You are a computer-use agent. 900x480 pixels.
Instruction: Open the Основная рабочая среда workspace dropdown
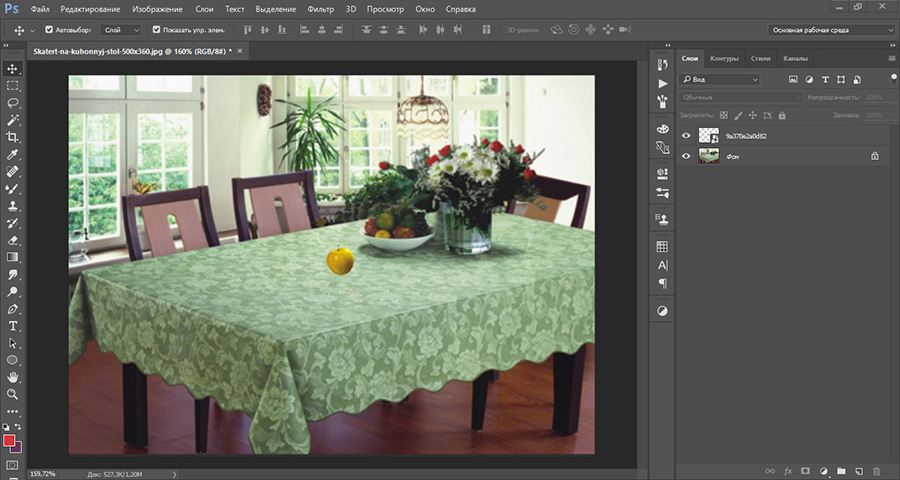[x=832, y=30]
